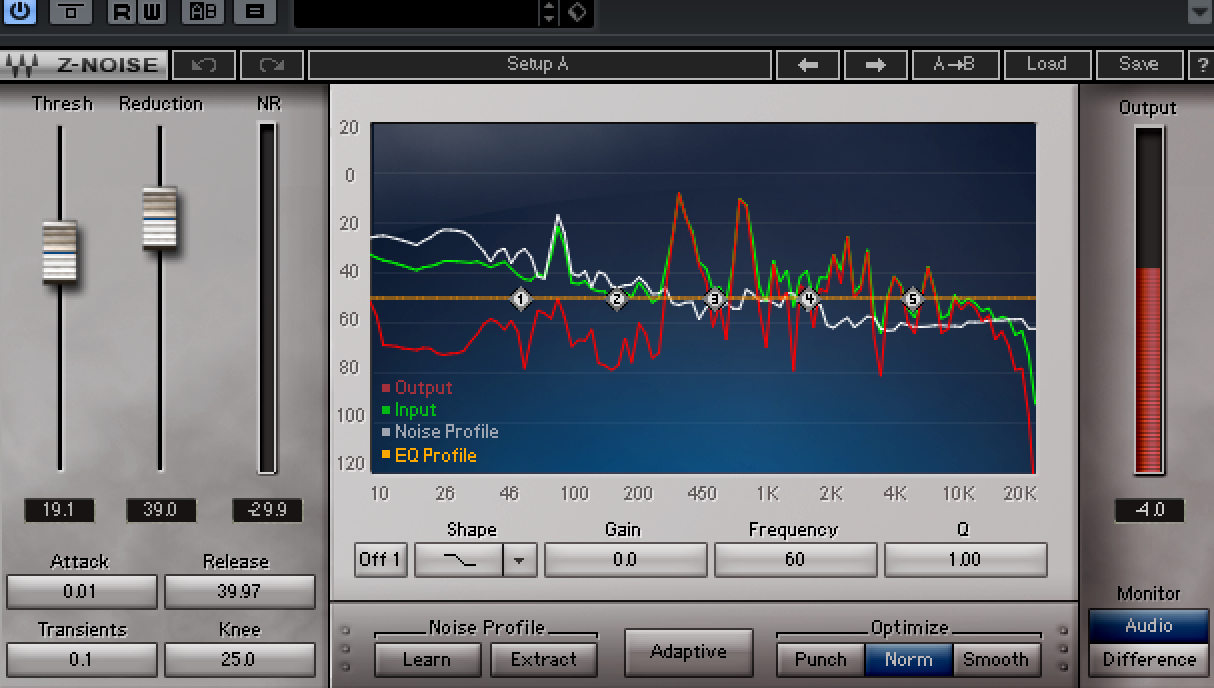Open the help question mark button
Screen dimensions: 1214x688
[1201, 65]
